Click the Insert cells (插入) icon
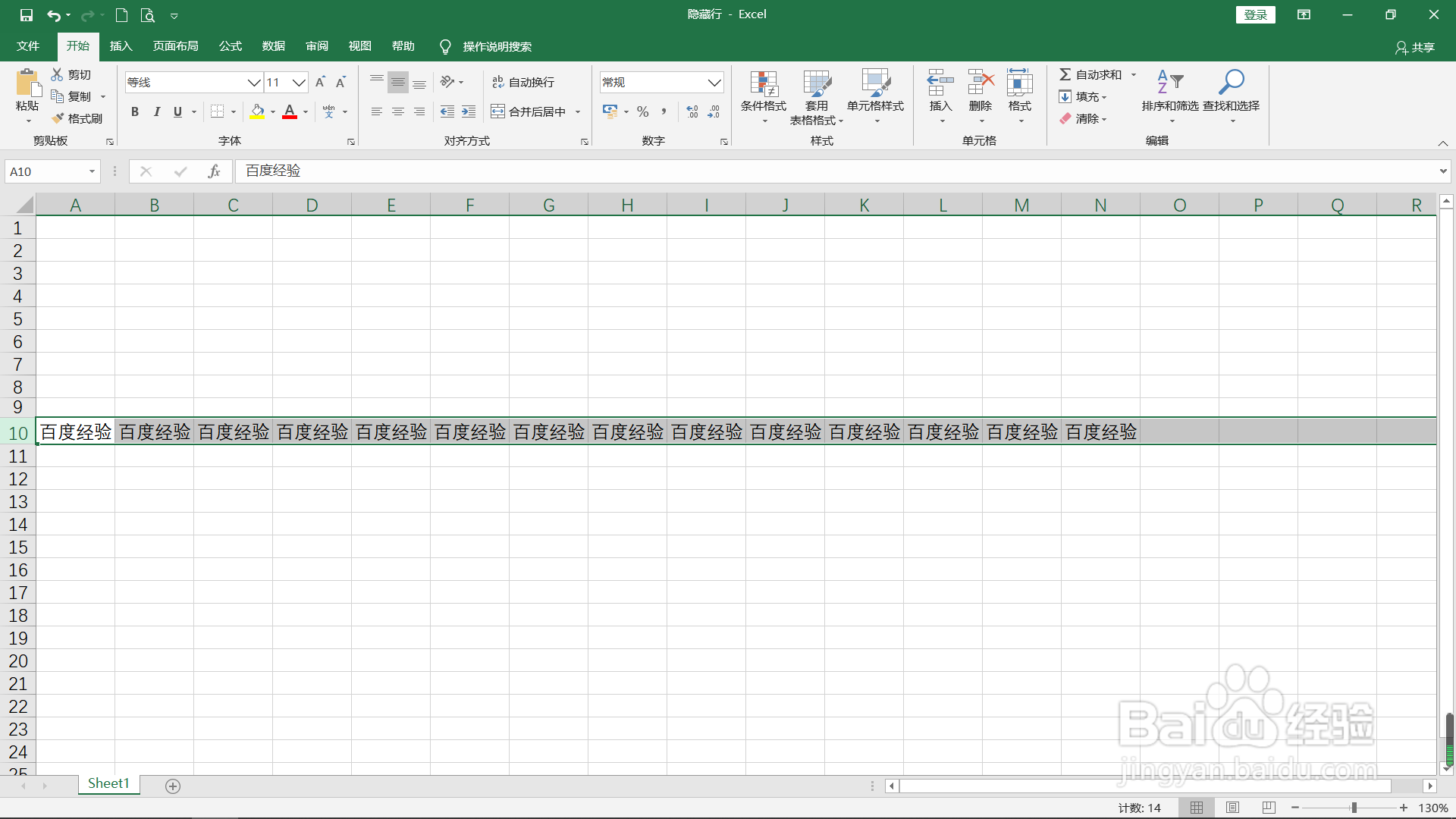This screenshot has width=1456, height=819. tap(940, 82)
